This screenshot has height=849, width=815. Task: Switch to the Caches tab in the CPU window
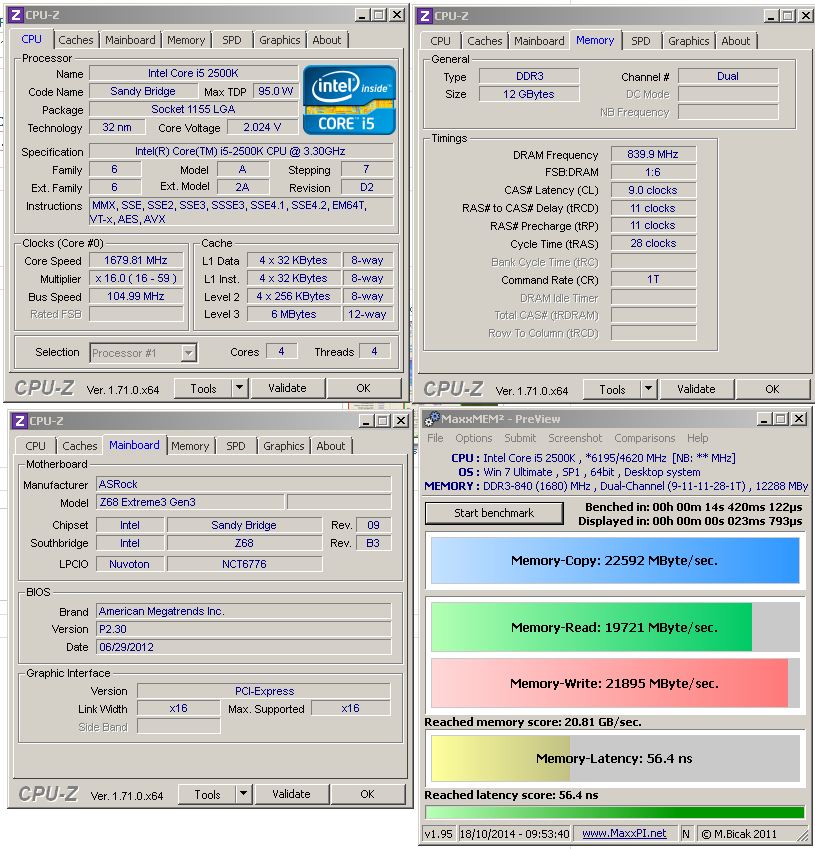tap(76, 40)
